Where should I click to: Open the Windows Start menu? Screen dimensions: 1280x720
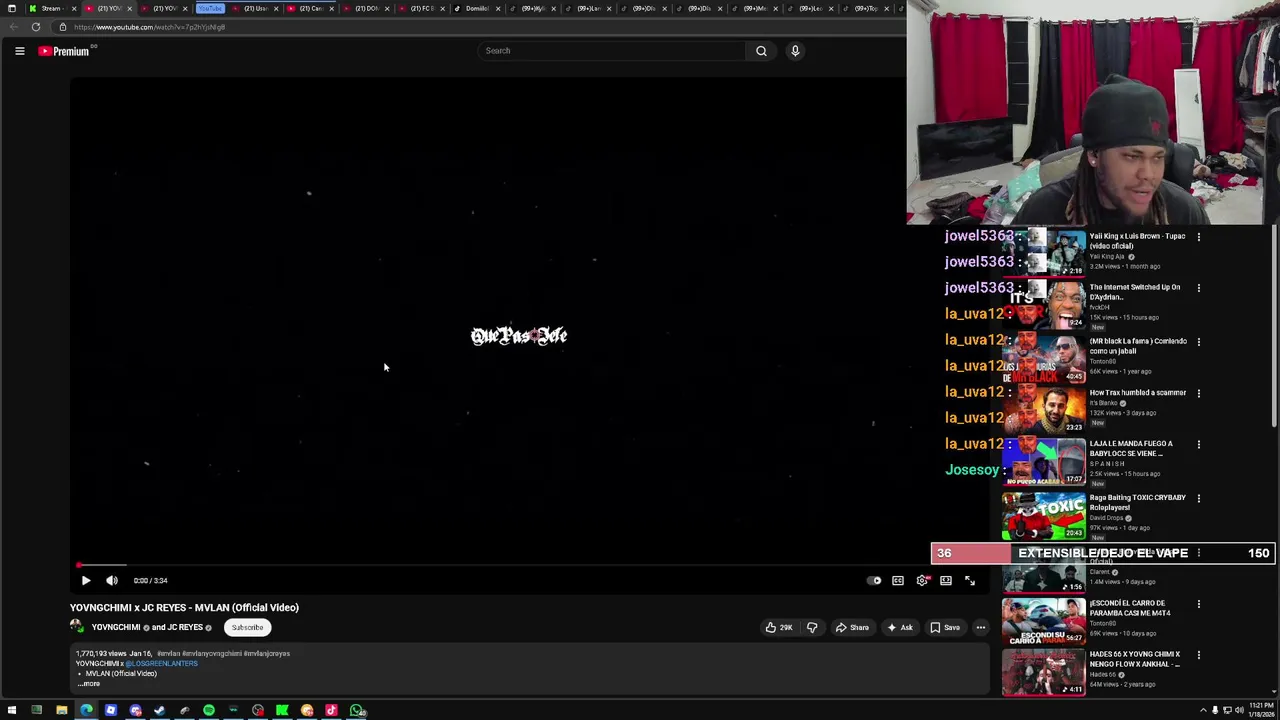pyautogui.click(x=12, y=711)
